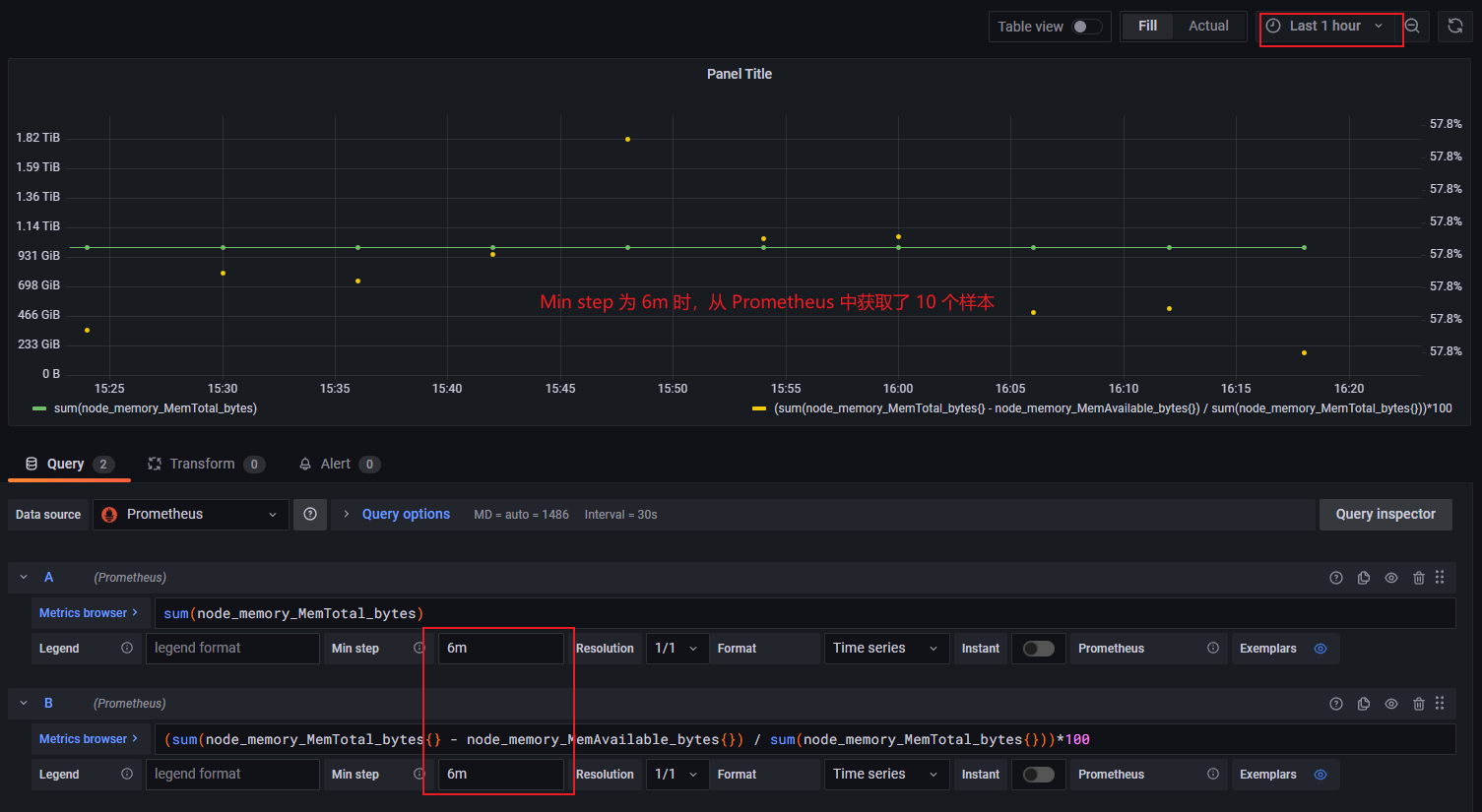Click the data source help icon
The height and width of the screenshot is (812, 1482).
pyautogui.click(x=310, y=514)
